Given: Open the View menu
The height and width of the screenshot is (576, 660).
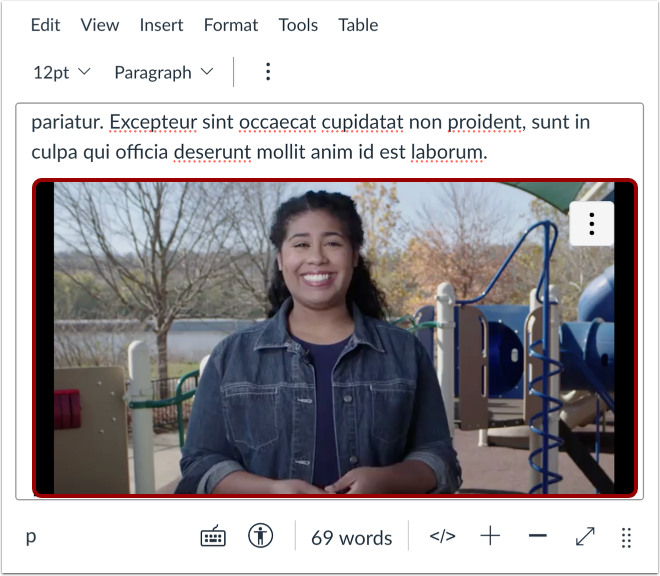Looking at the screenshot, I should (x=100, y=25).
